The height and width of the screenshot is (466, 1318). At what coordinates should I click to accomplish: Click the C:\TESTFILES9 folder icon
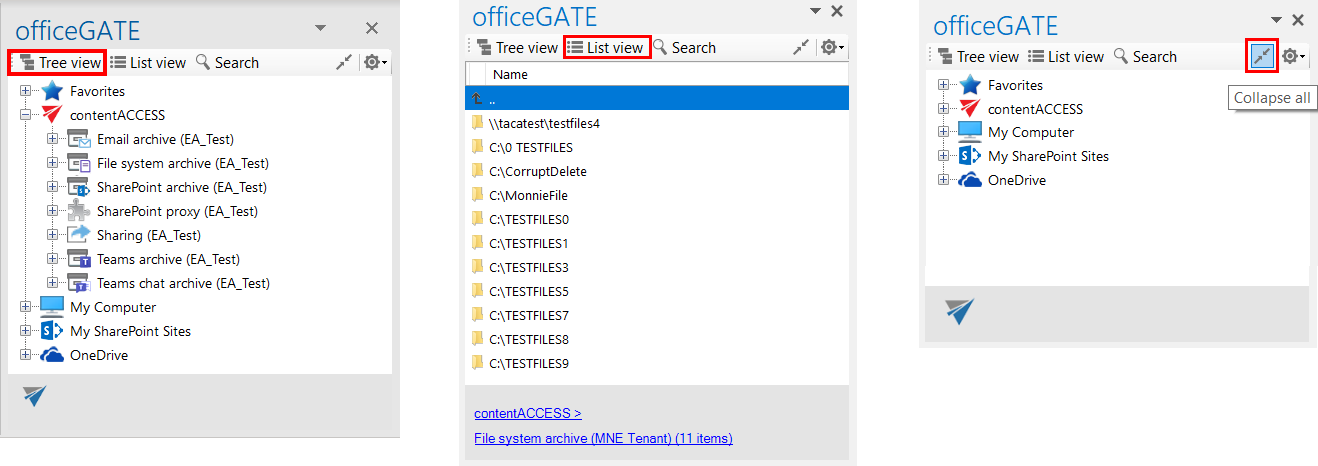coord(478,364)
